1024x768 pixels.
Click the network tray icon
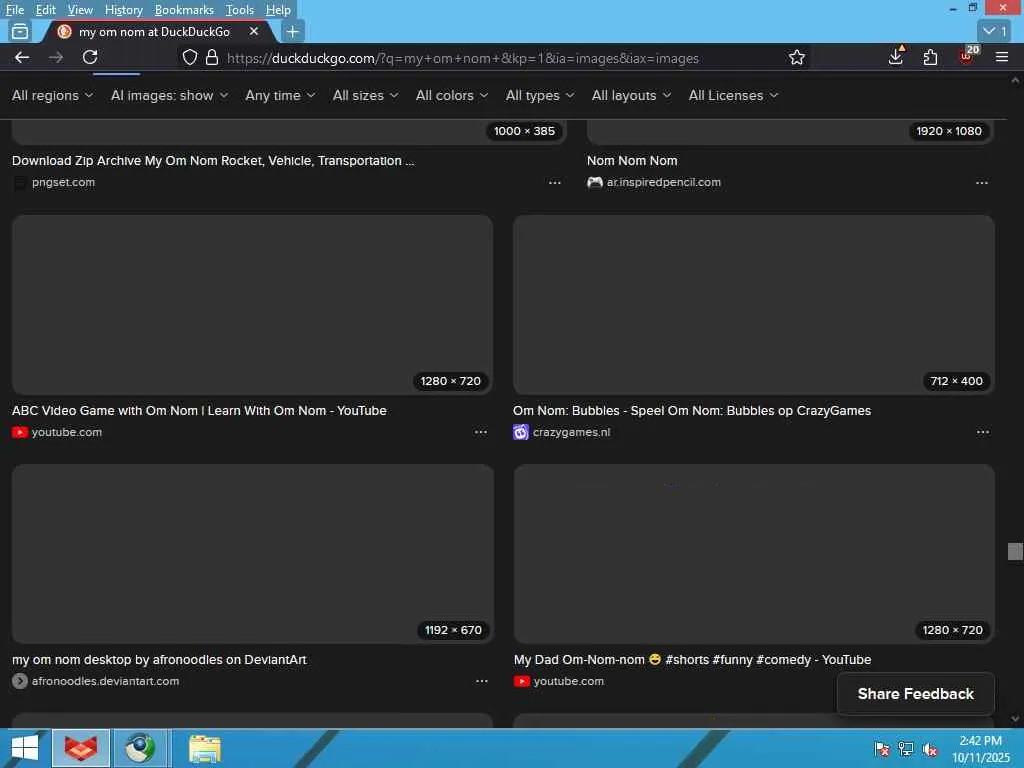point(906,749)
